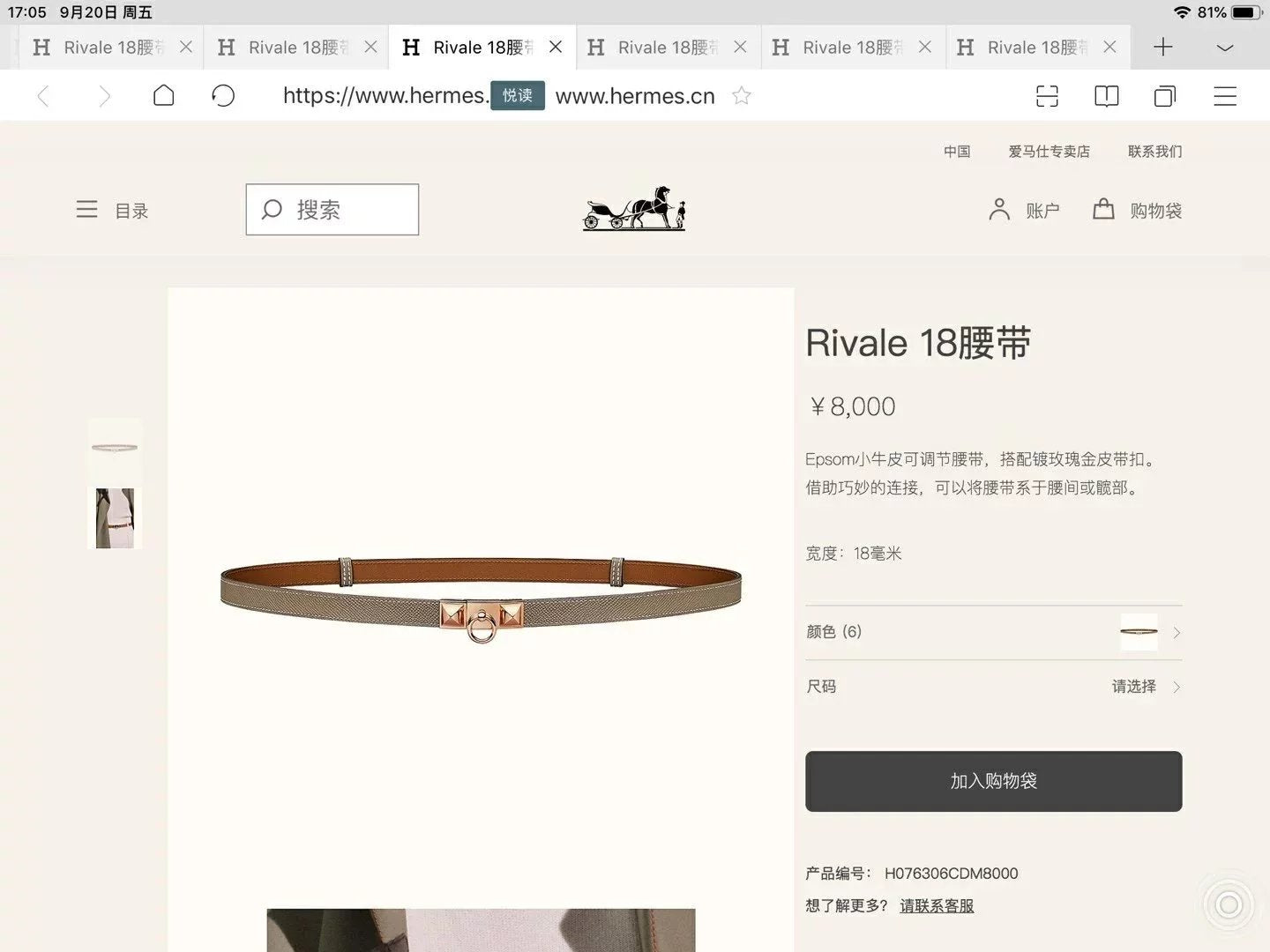Open the shopping bag 购物袋

(1138, 210)
